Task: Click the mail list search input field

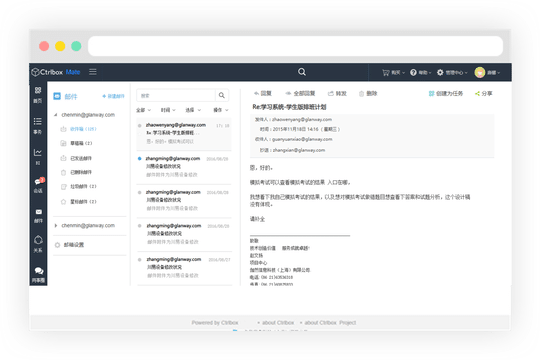Action: (x=176, y=95)
